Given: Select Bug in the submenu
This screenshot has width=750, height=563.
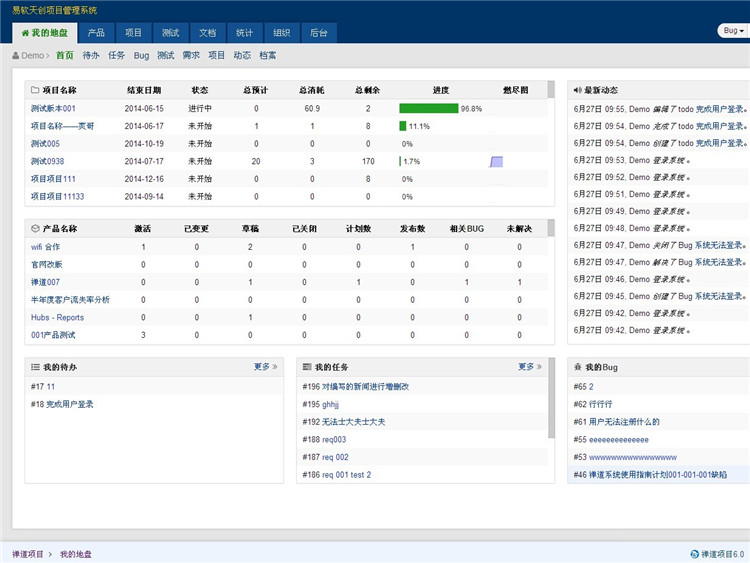Looking at the screenshot, I should click(x=141, y=55).
